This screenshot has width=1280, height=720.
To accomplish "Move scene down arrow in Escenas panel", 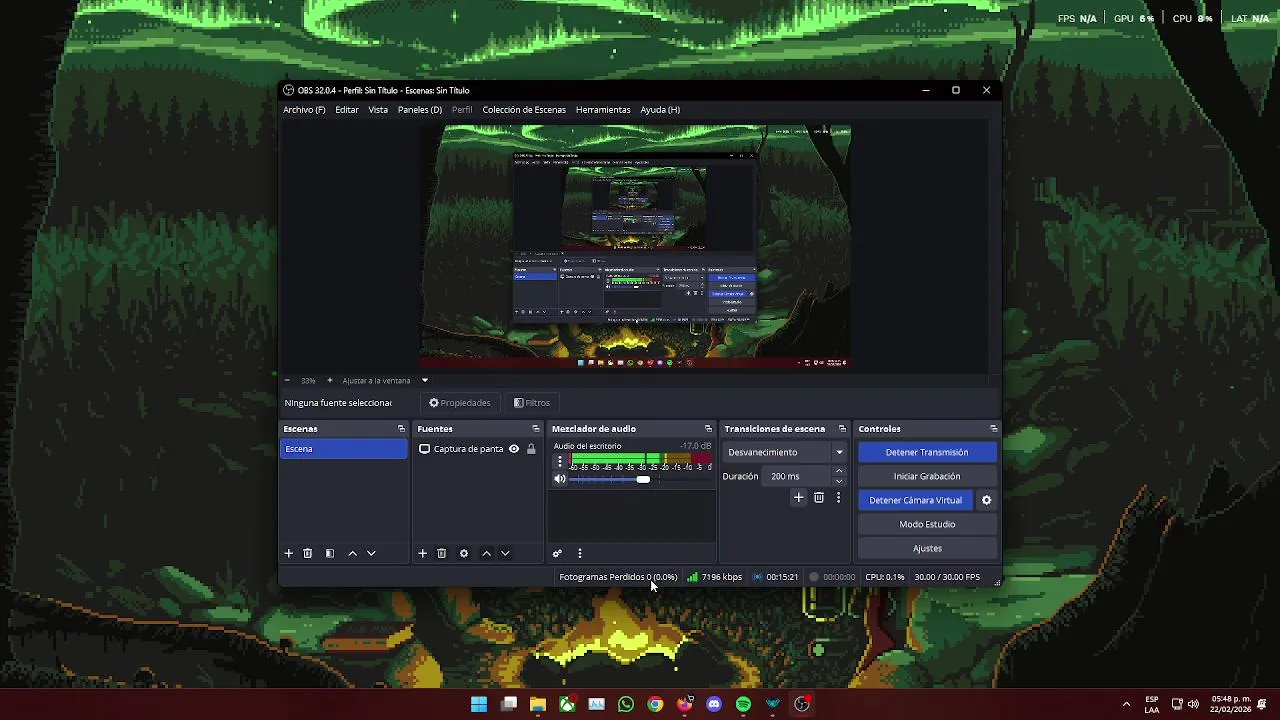I will click(x=371, y=553).
